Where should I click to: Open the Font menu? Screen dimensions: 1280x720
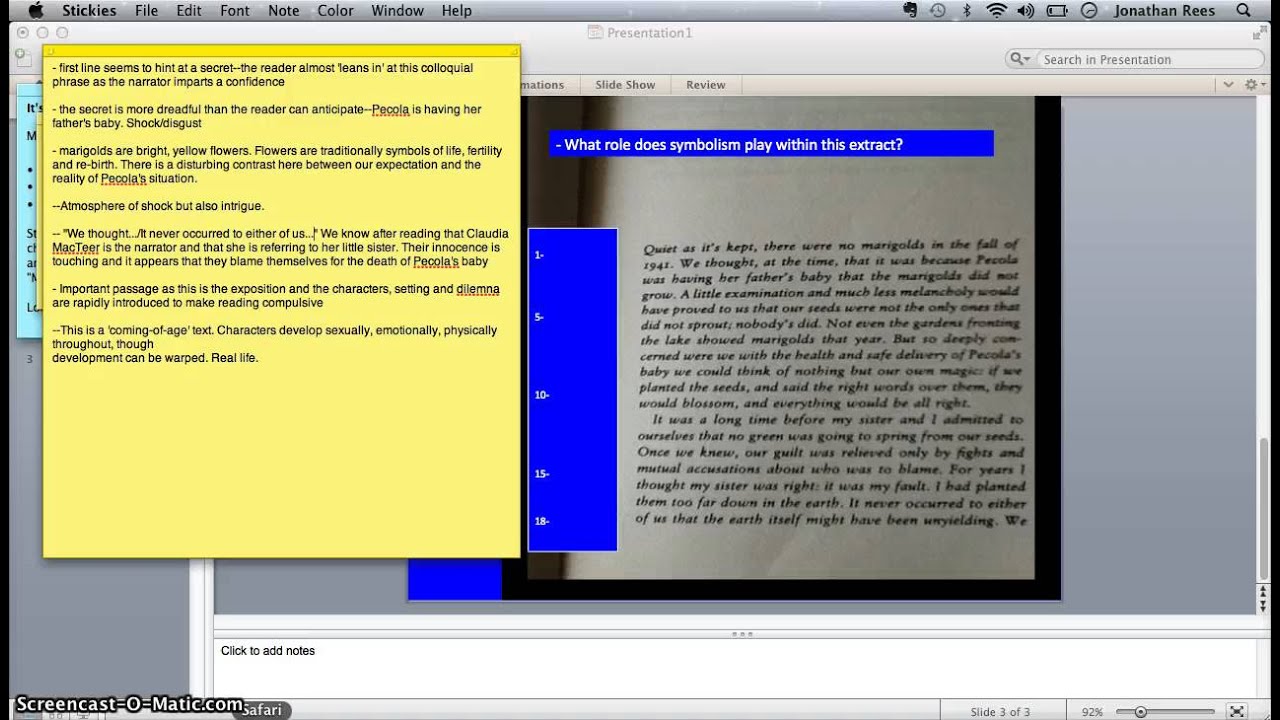coord(235,11)
